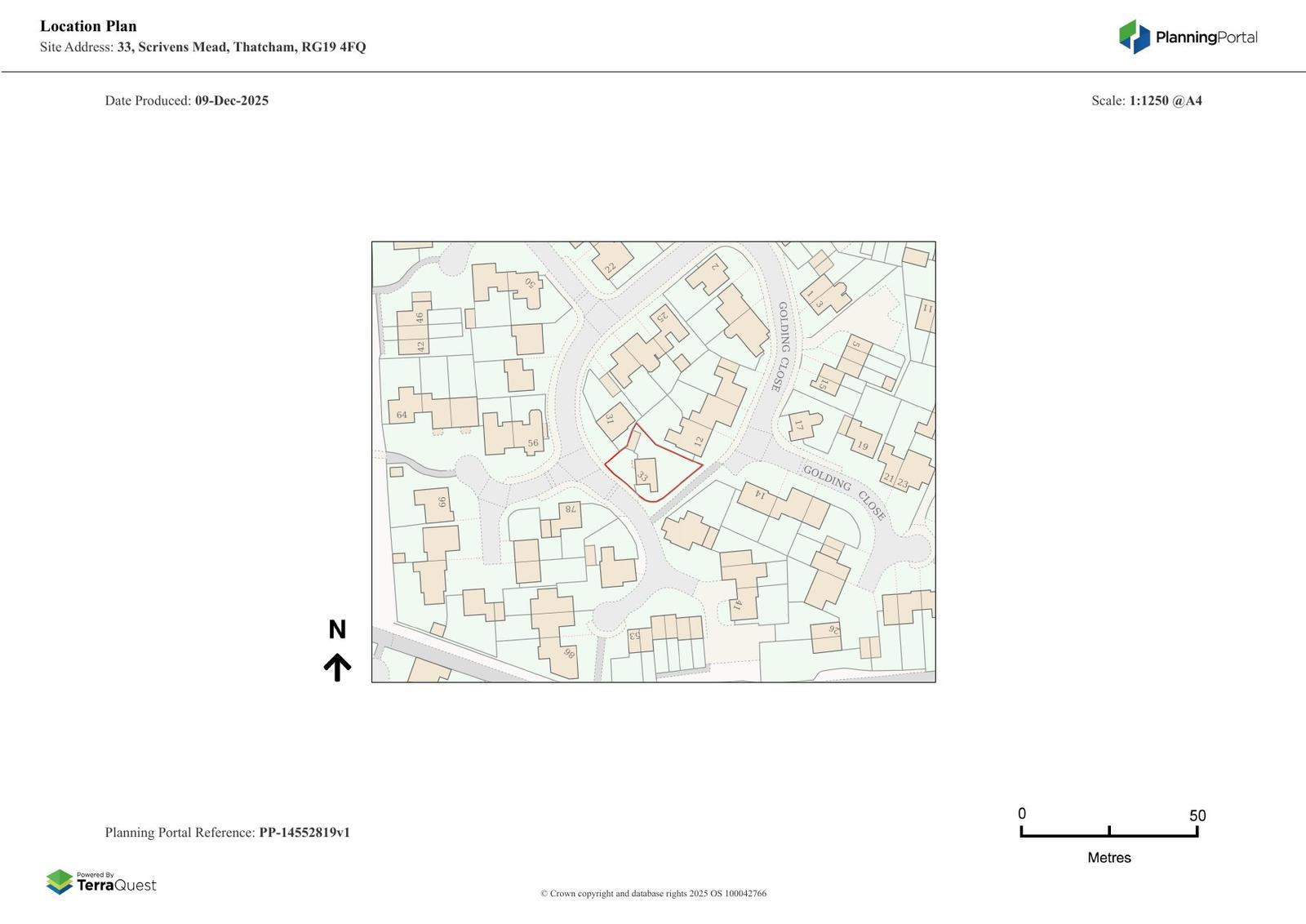Click building number 41 on the map
Screen dimensions: 1306x924
coord(737,605)
